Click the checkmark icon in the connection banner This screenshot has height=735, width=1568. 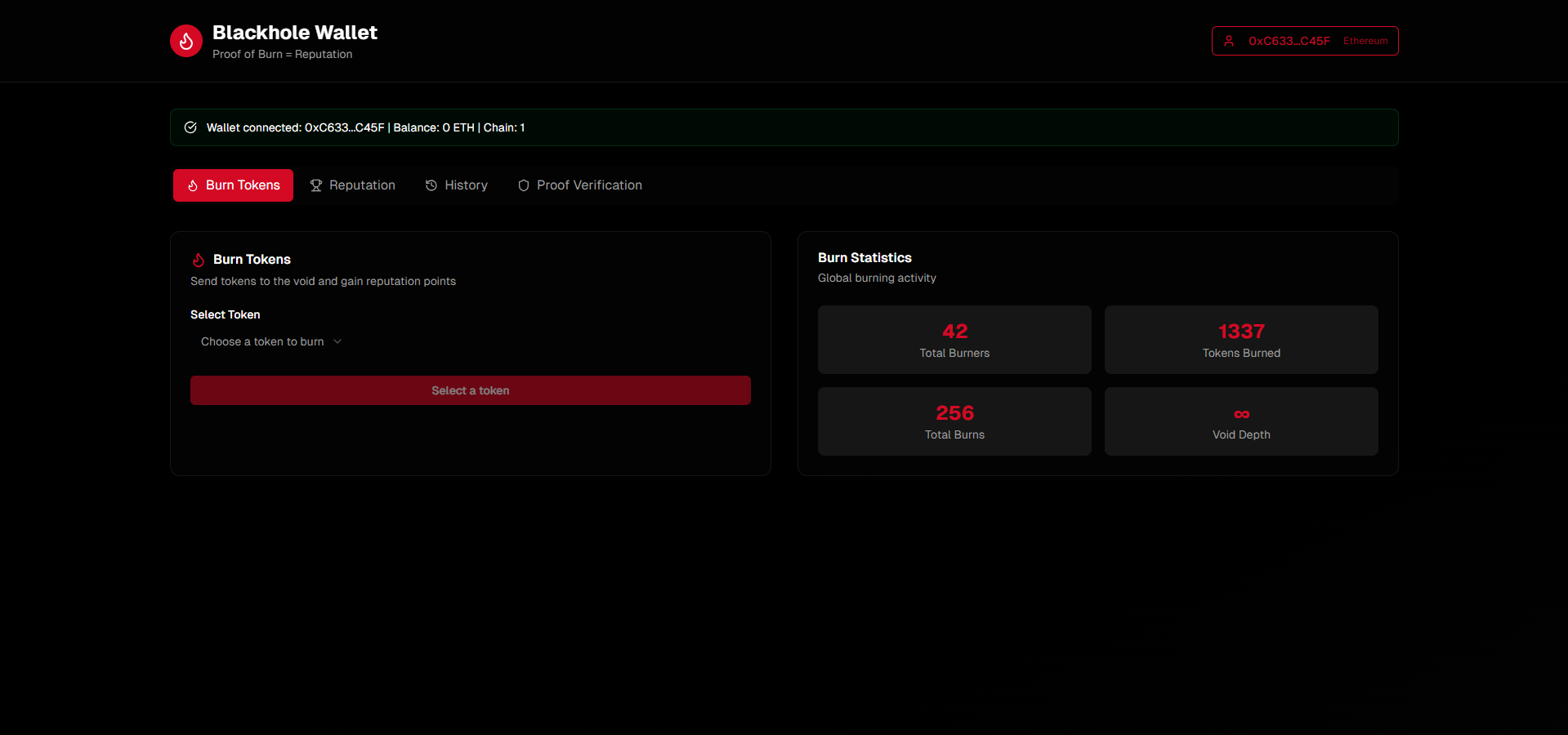(x=190, y=127)
